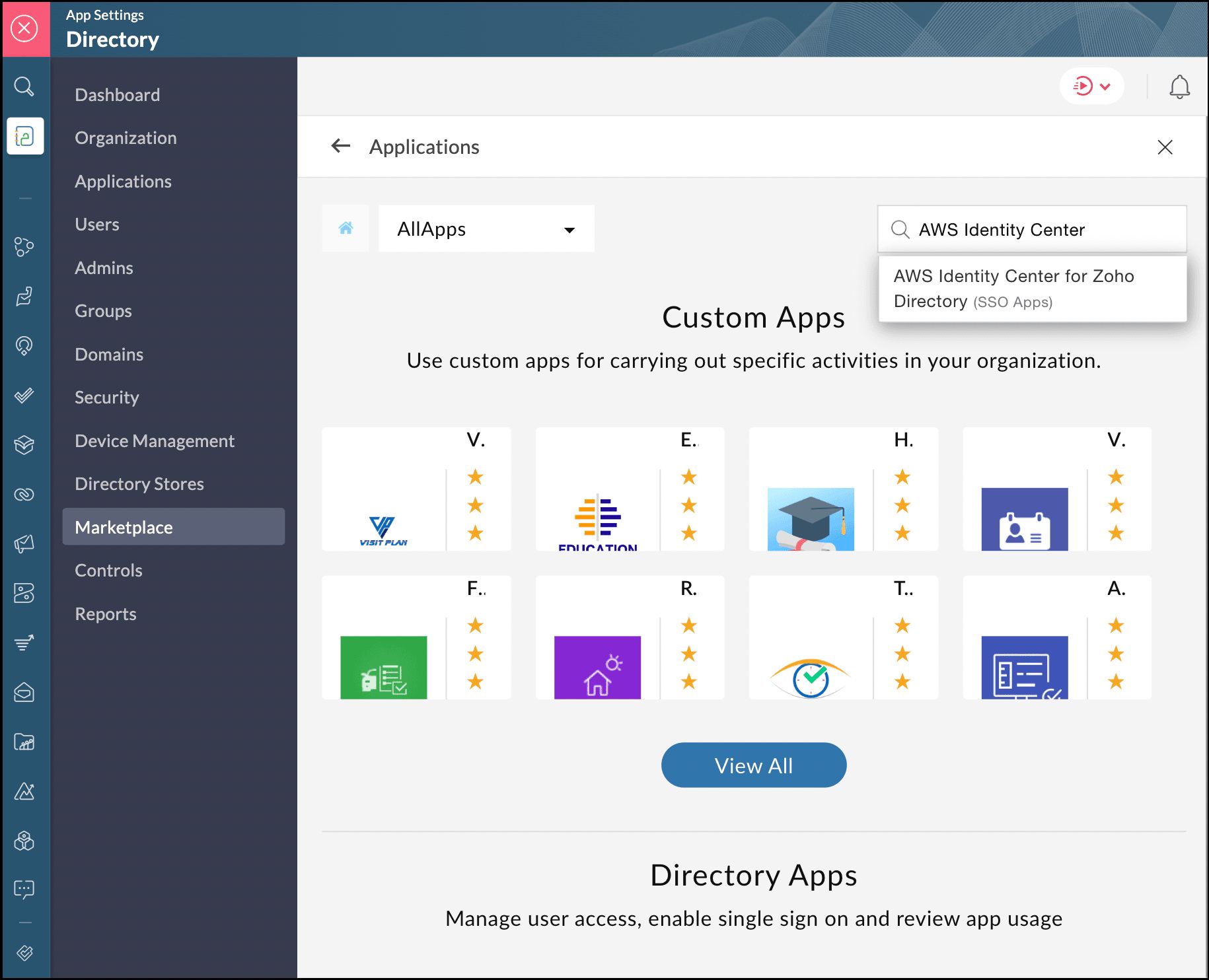Click the connected nodes icon in left rail
Screen dimensions: 1209x980
[x=24, y=247]
